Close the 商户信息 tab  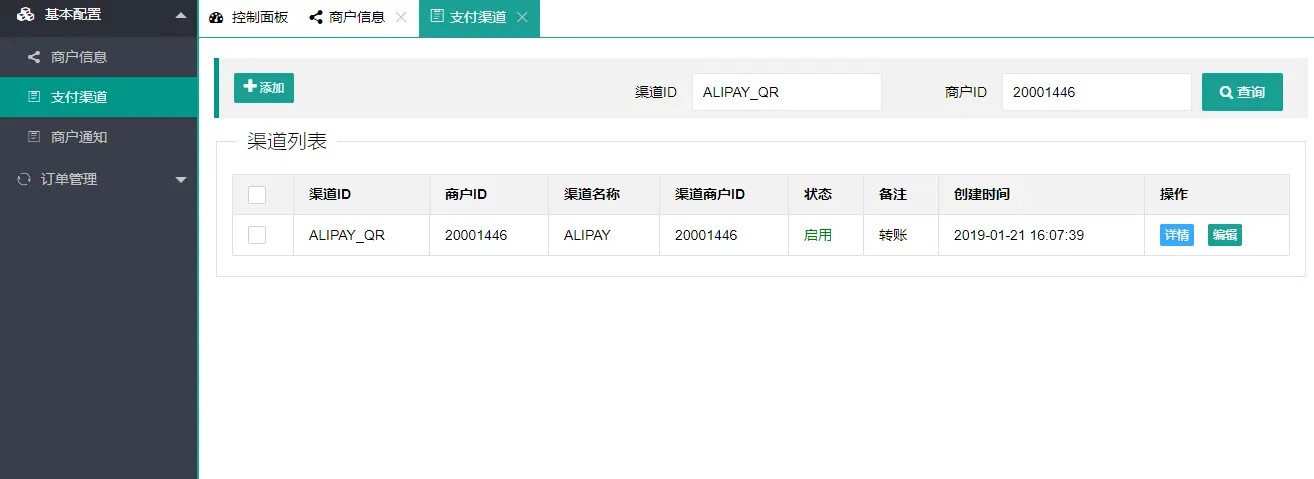tap(401, 18)
